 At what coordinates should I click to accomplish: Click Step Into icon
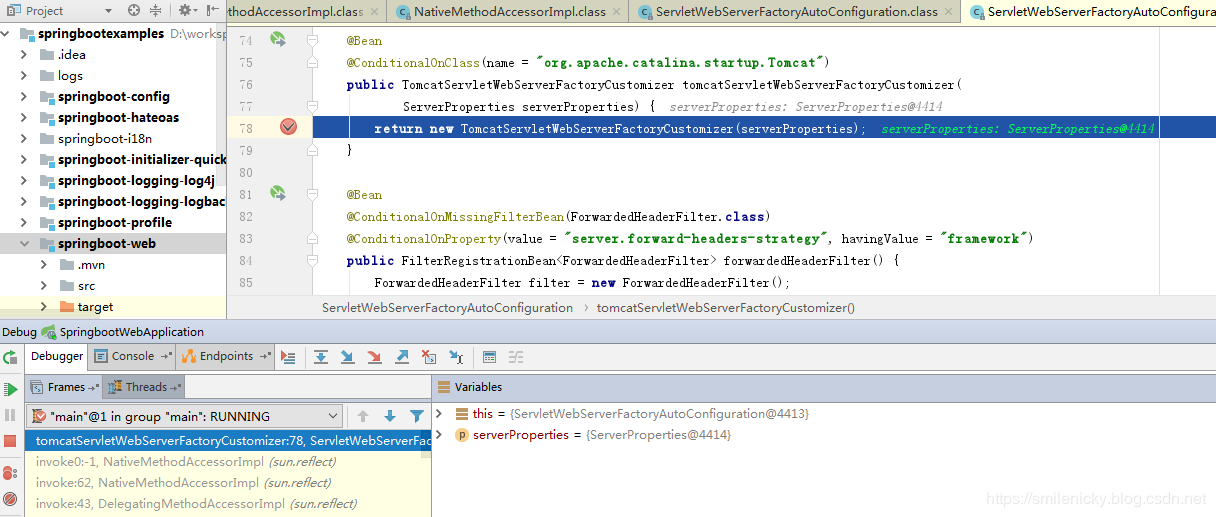pos(347,357)
